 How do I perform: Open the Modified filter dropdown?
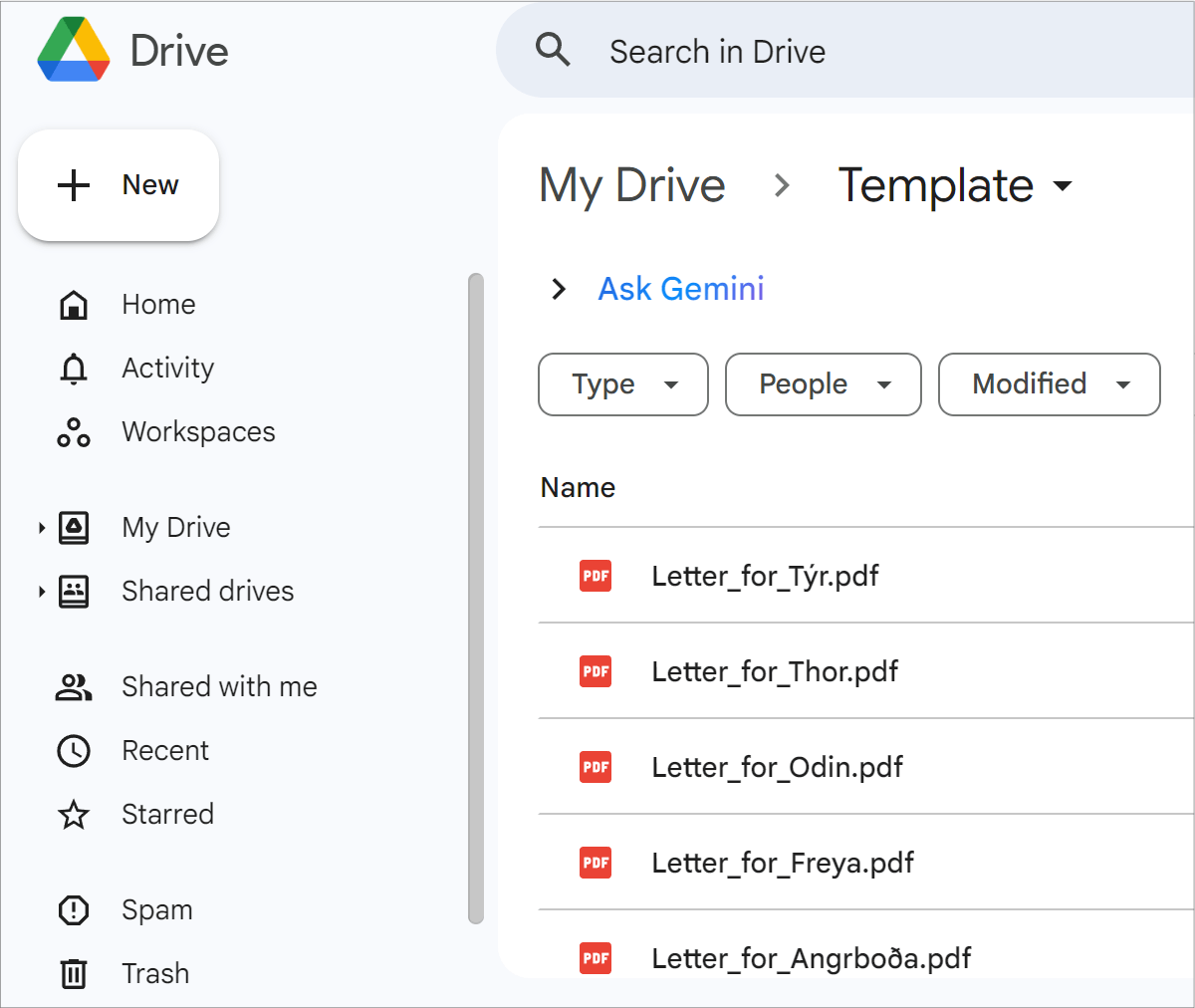coord(1050,384)
